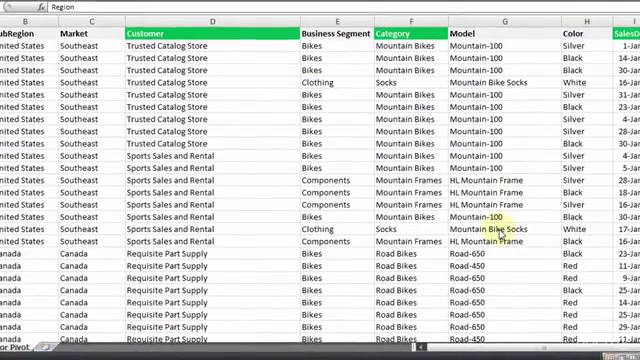Select column E header

point(337,21)
